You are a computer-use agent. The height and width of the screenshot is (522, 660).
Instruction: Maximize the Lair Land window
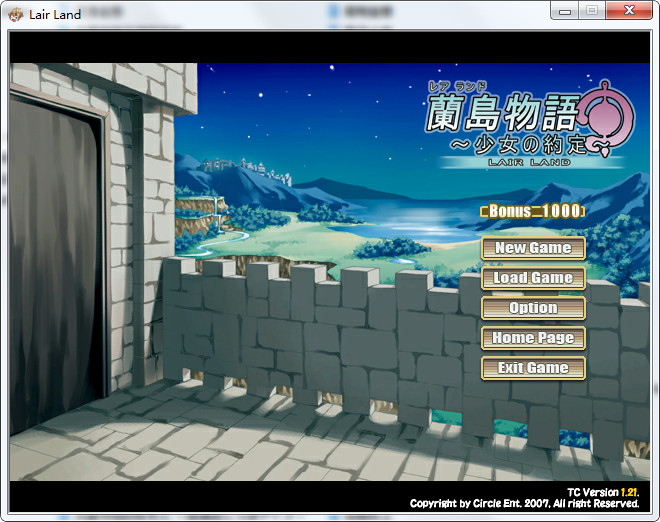coord(591,10)
